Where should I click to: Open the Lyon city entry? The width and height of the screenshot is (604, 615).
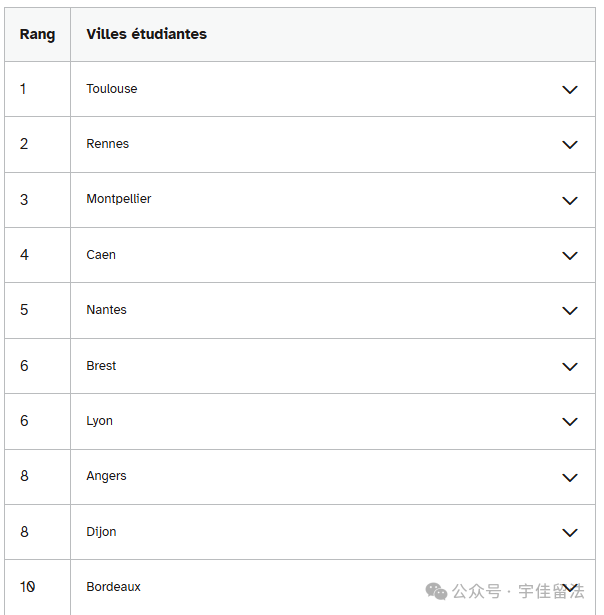(99, 421)
